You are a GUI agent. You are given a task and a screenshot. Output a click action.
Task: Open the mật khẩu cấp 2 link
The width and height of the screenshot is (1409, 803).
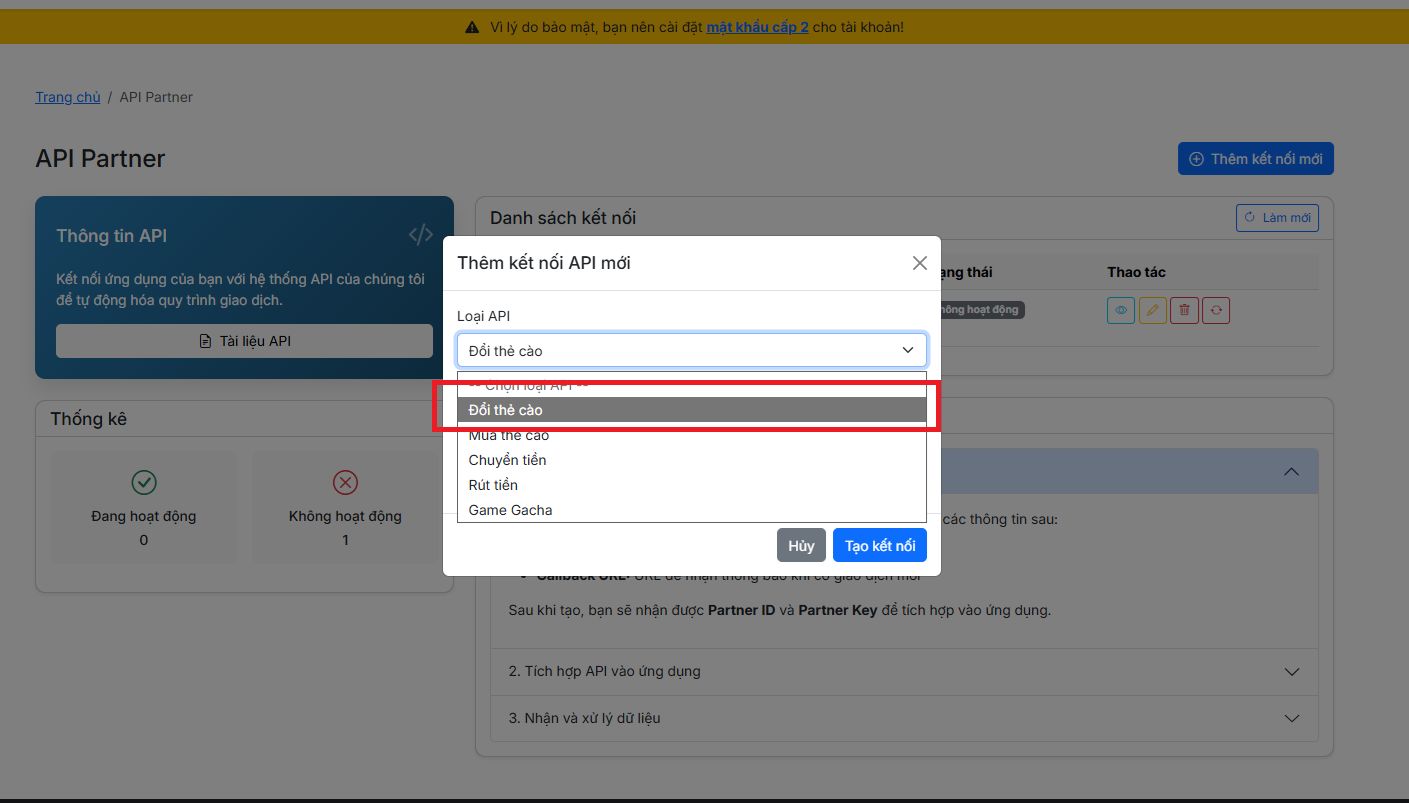757,27
